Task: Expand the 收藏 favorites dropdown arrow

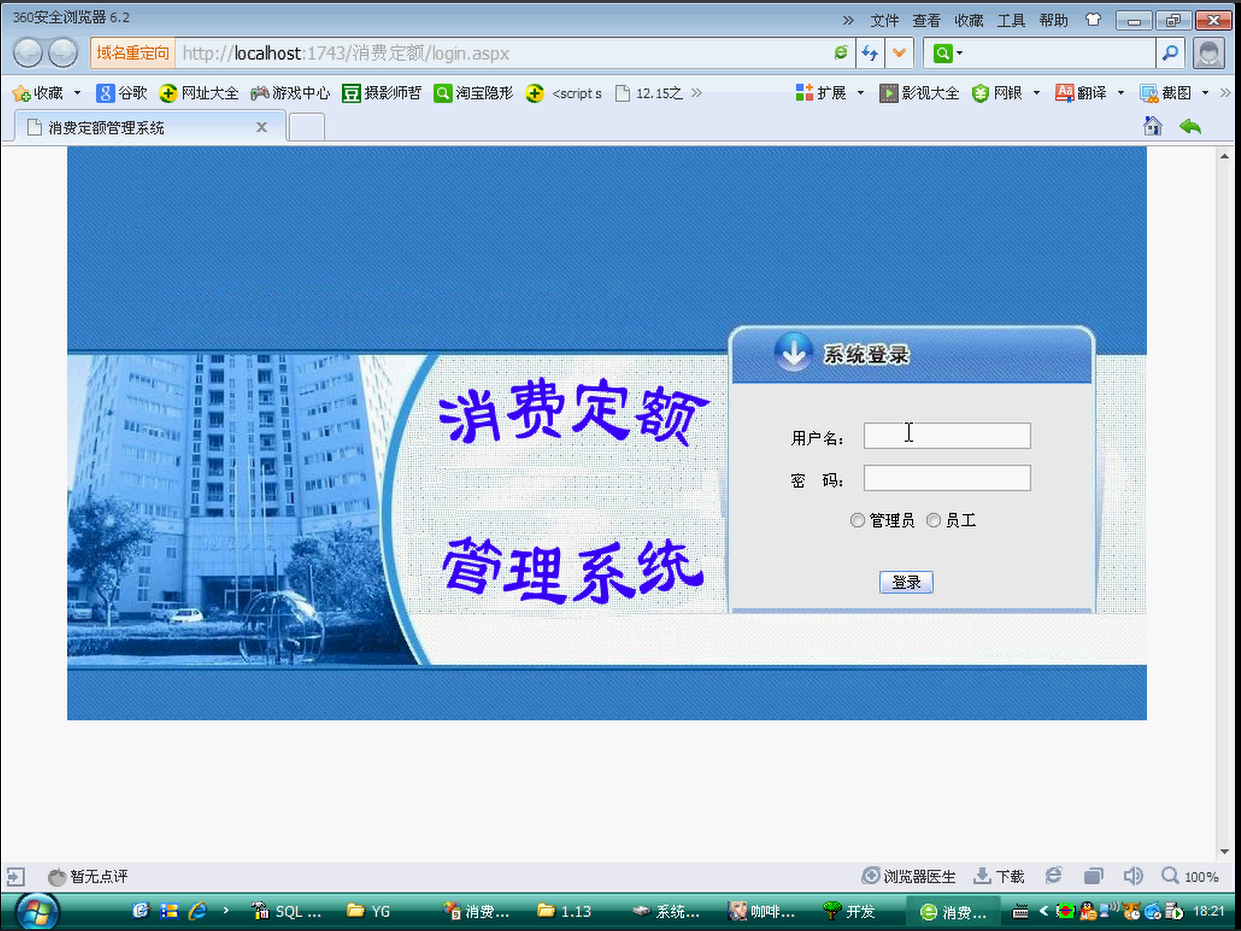Action: [77, 93]
